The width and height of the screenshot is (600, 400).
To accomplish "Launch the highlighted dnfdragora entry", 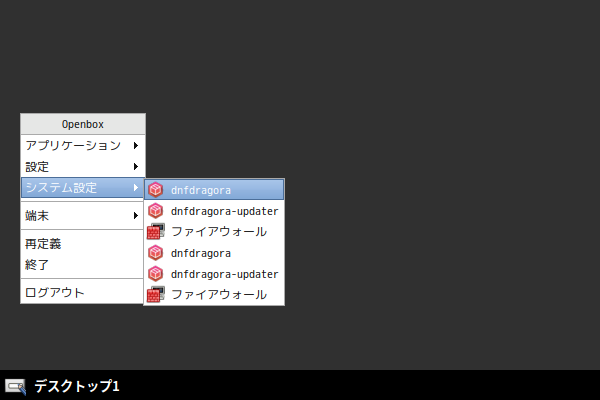I will (214, 189).
